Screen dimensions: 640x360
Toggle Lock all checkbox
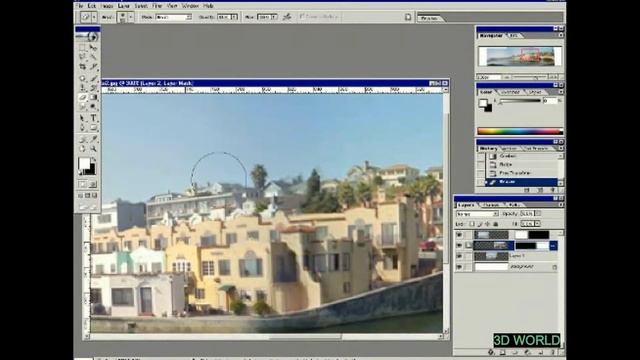coord(496,224)
